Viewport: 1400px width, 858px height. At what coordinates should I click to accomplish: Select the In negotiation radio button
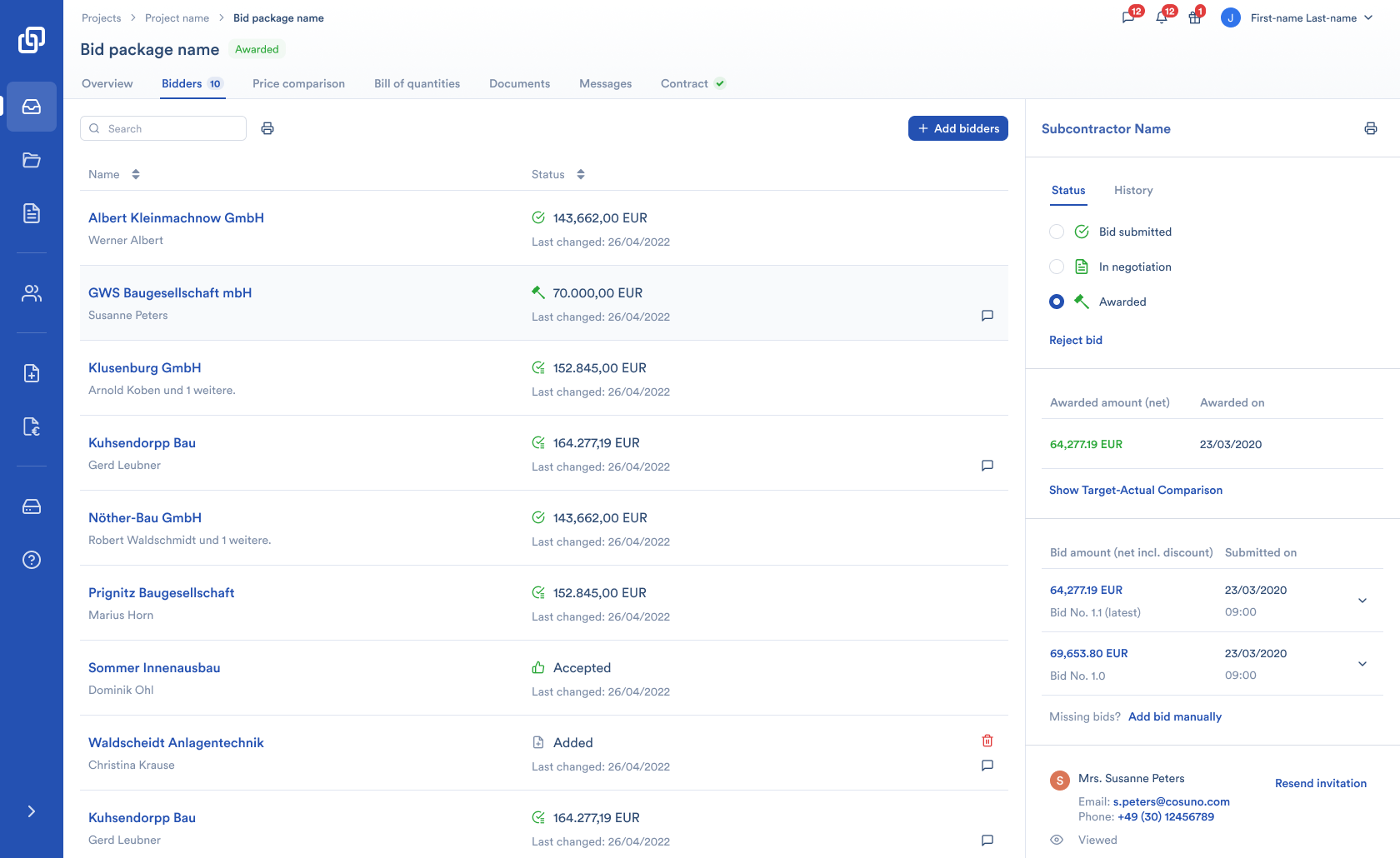pos(1057,267)
